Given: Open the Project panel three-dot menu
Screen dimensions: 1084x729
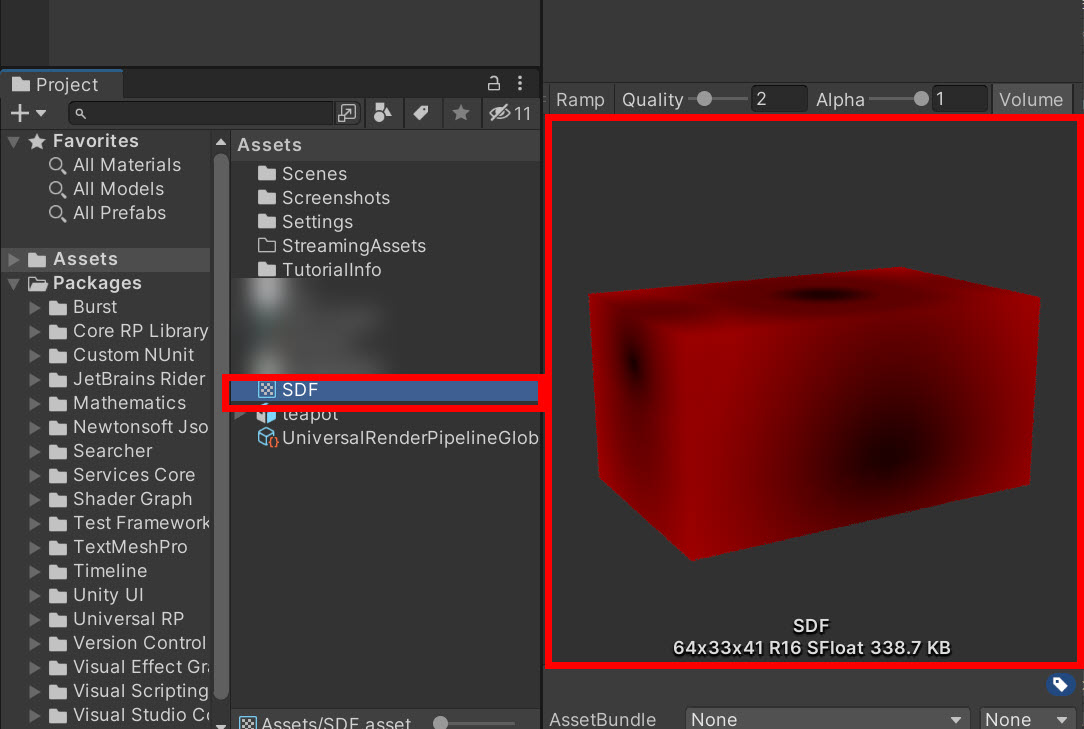Looking at the screenshot, I should coord(520,84).
